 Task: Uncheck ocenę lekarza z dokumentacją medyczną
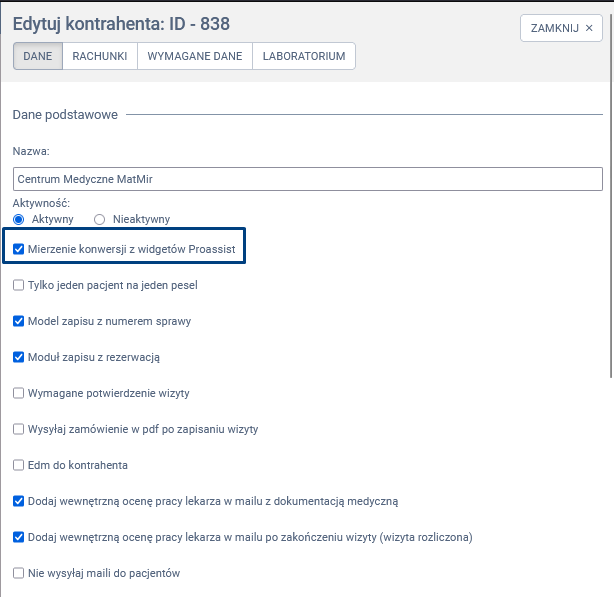(19, 501)
